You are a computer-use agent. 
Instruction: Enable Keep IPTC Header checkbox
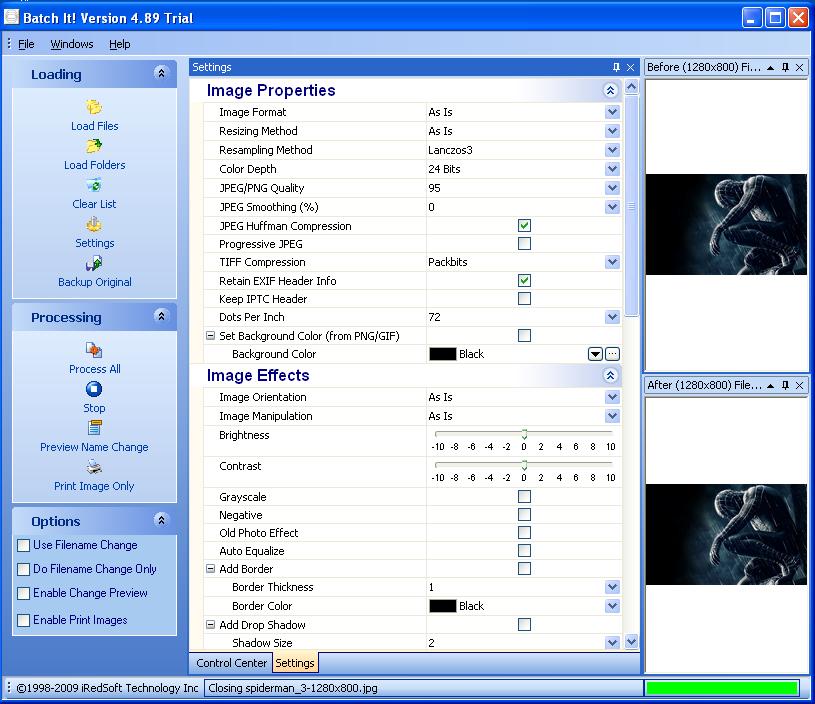(x=524, y=298)
